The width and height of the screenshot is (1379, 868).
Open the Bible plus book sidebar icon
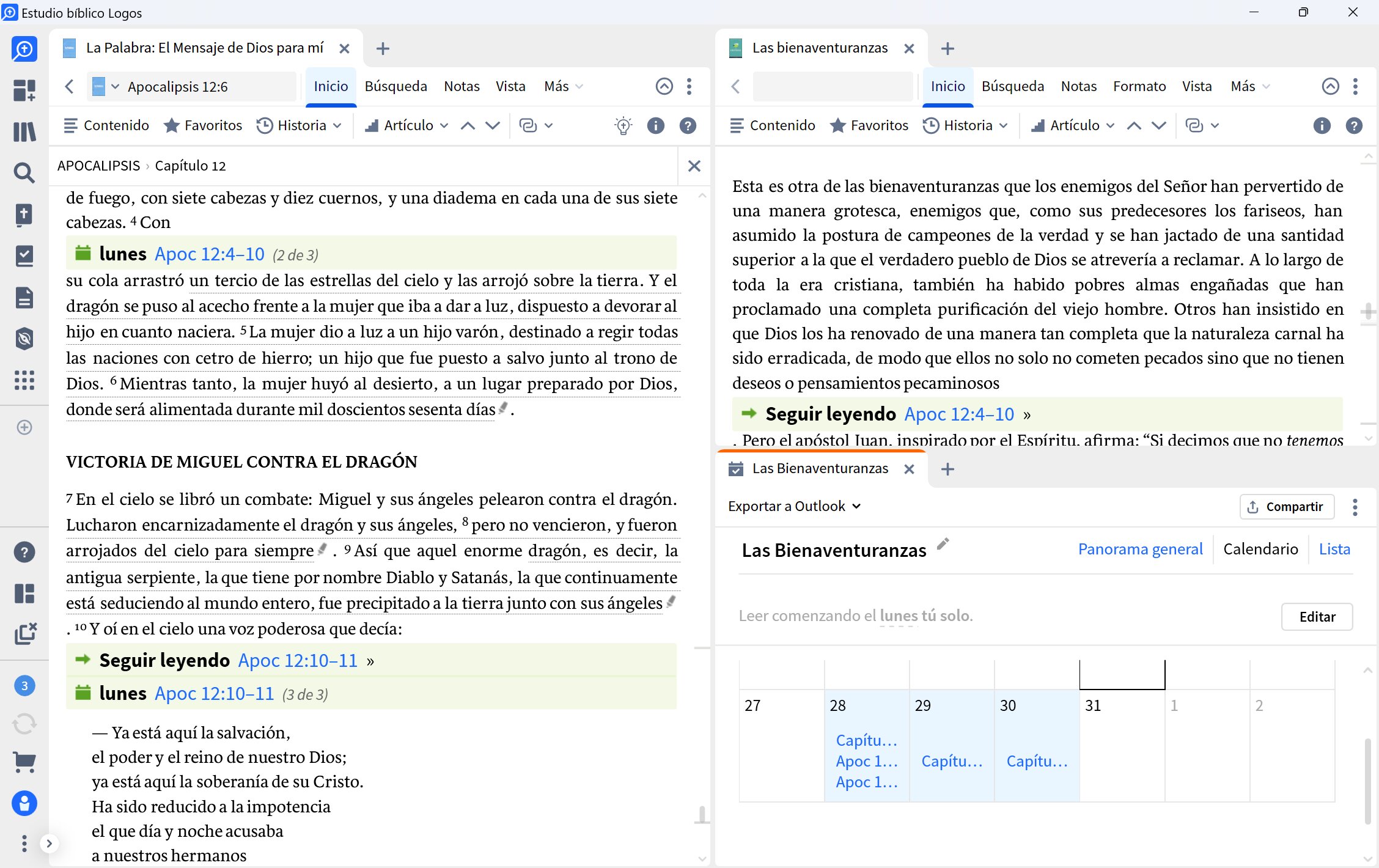pos(24,215)
